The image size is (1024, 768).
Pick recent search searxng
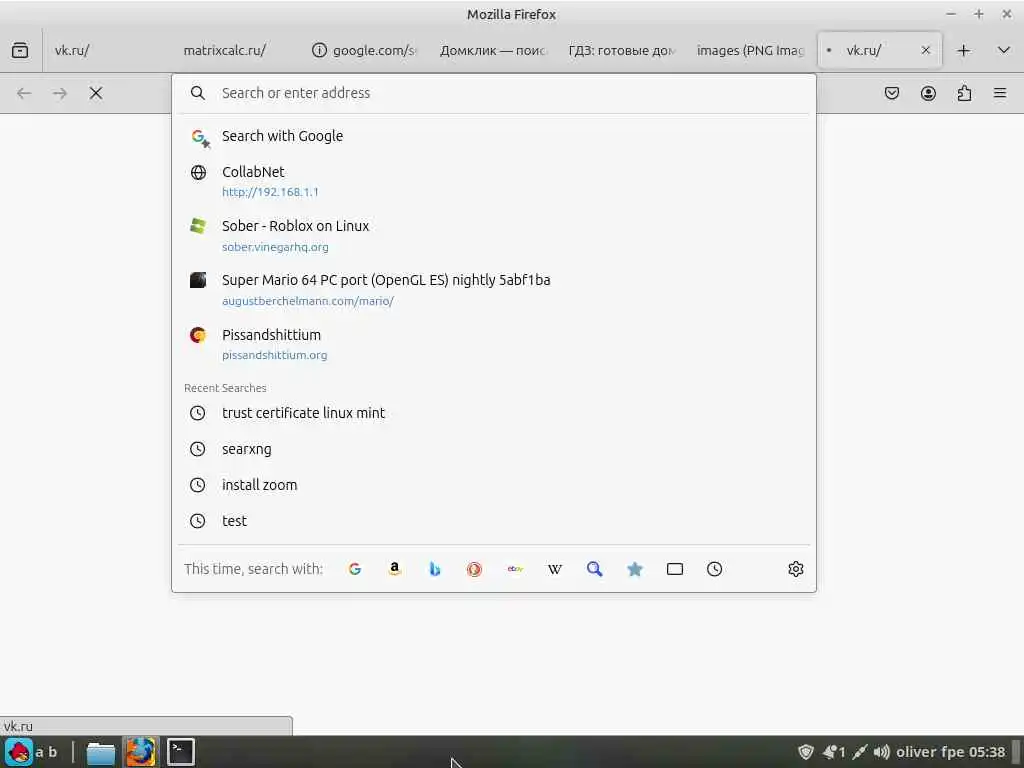tap(494, 449)
